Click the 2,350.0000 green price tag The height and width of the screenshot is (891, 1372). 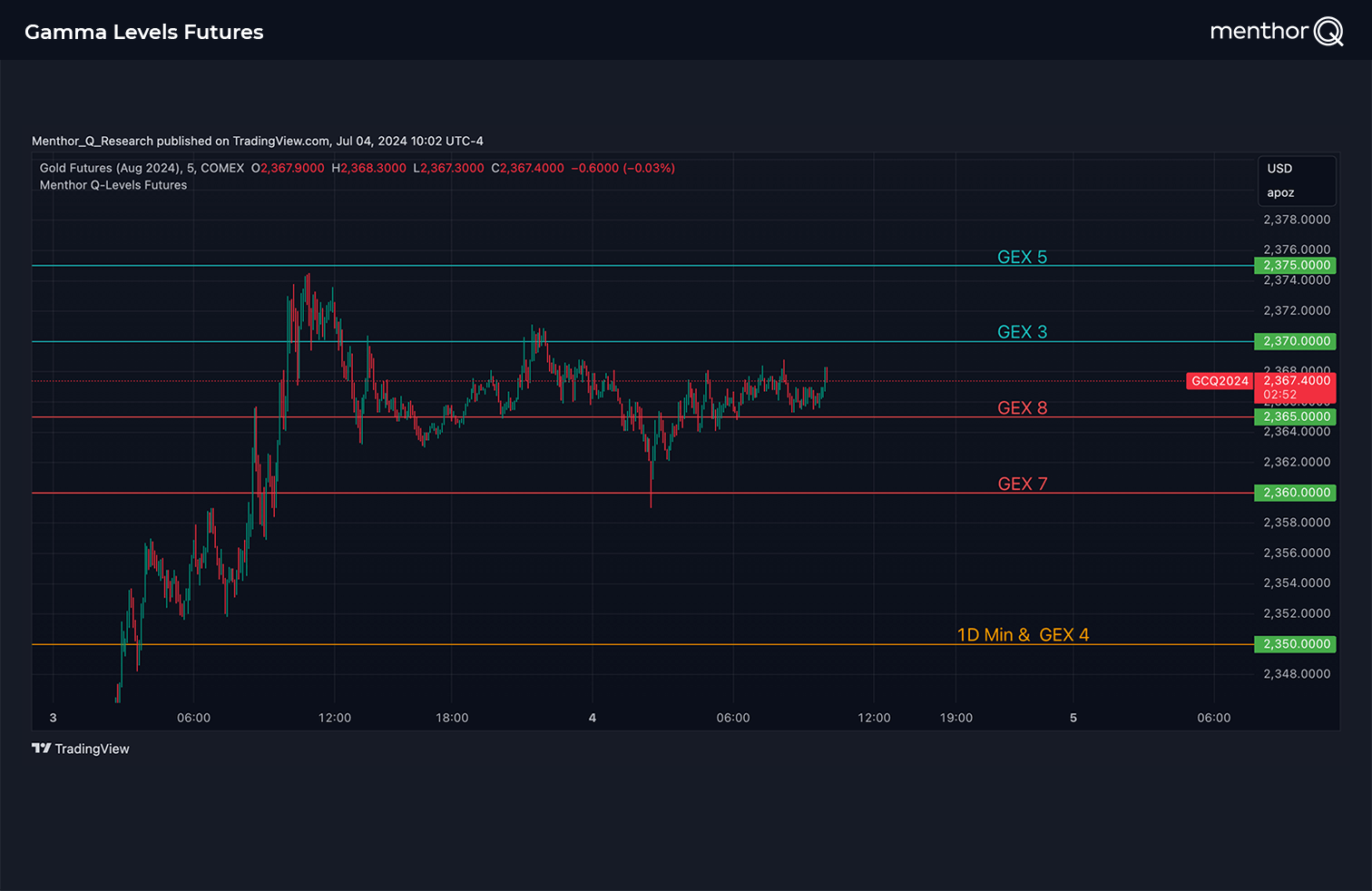point(1295,643)
